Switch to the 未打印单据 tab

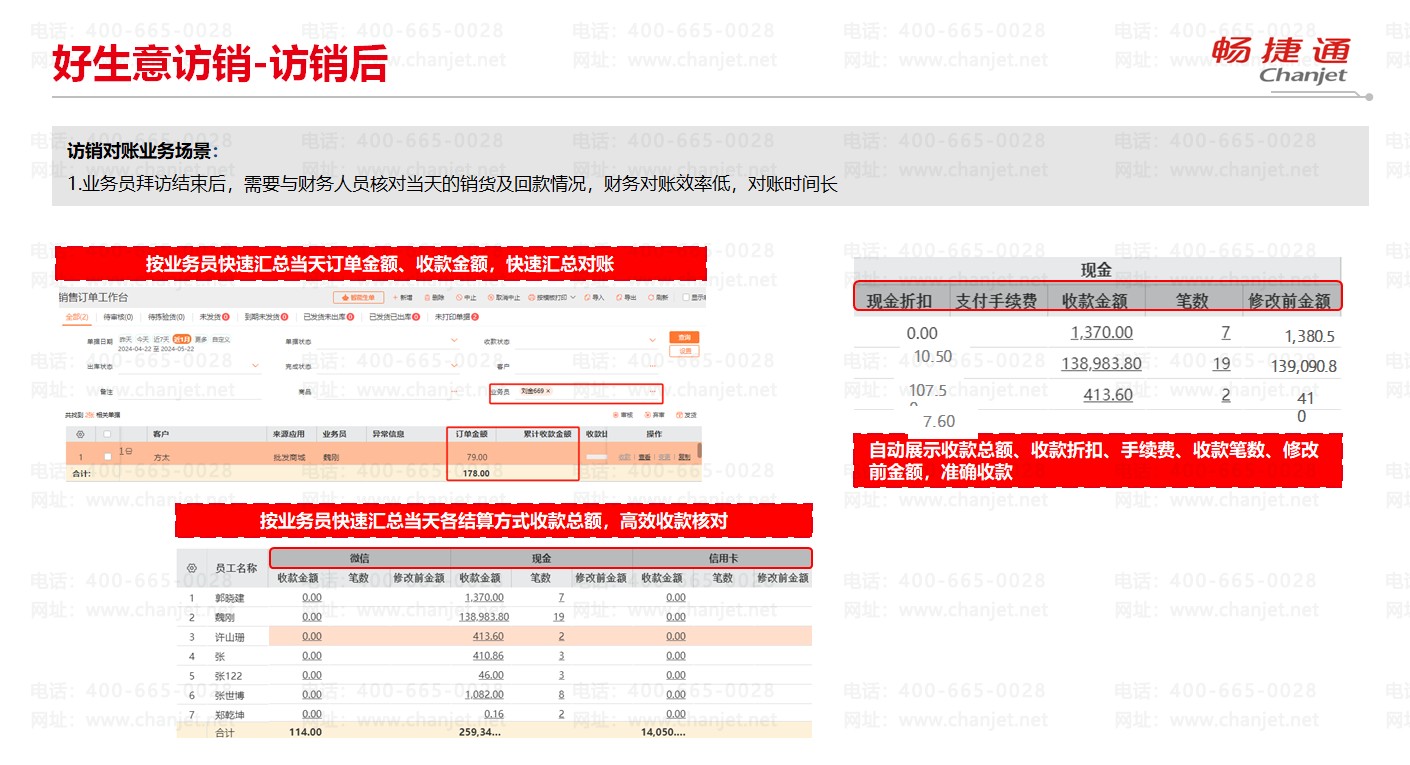[x=456, y=317]
